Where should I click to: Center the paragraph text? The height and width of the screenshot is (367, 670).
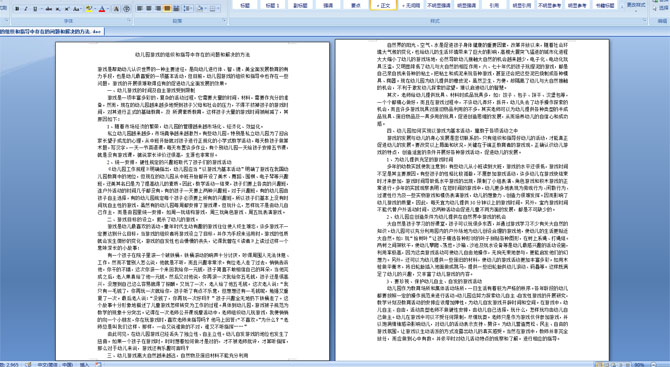click(x=149, y=9)
